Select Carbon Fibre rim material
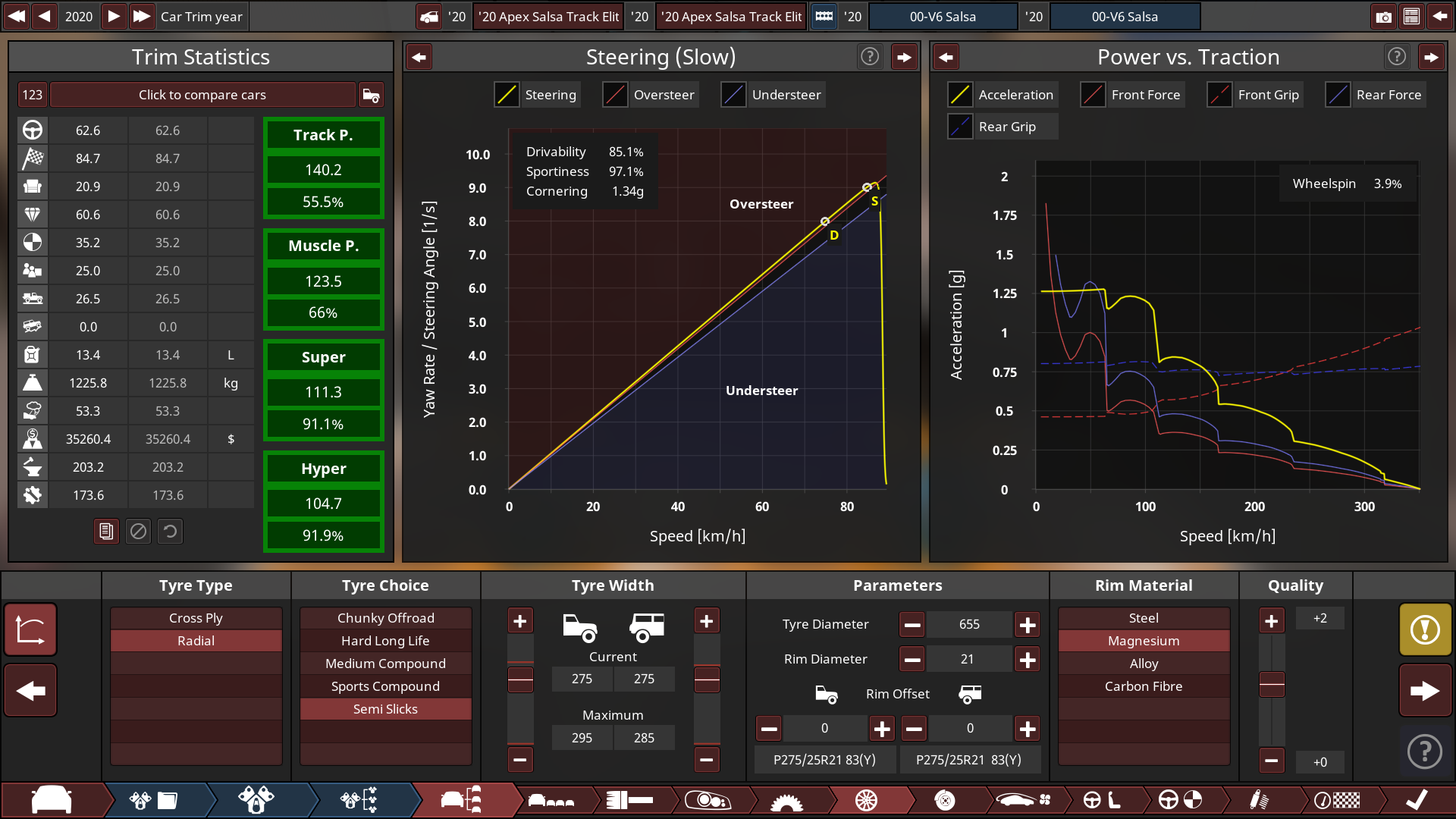 1143,686
